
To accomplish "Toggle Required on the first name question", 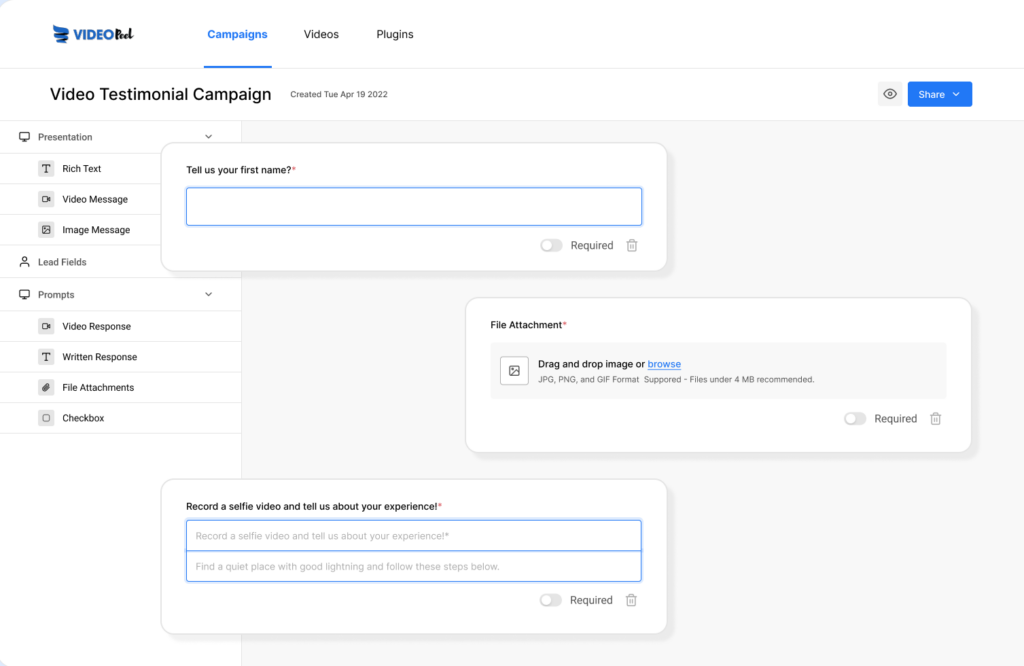I will point(551,245).
